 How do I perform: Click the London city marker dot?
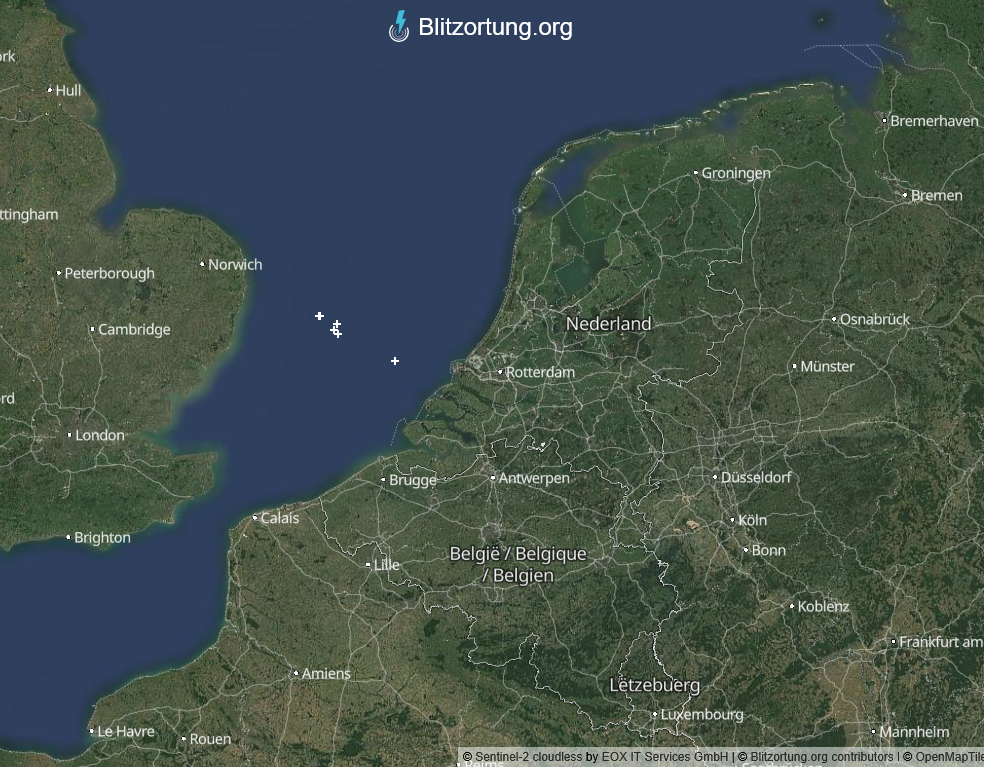(x=70, y=435)
